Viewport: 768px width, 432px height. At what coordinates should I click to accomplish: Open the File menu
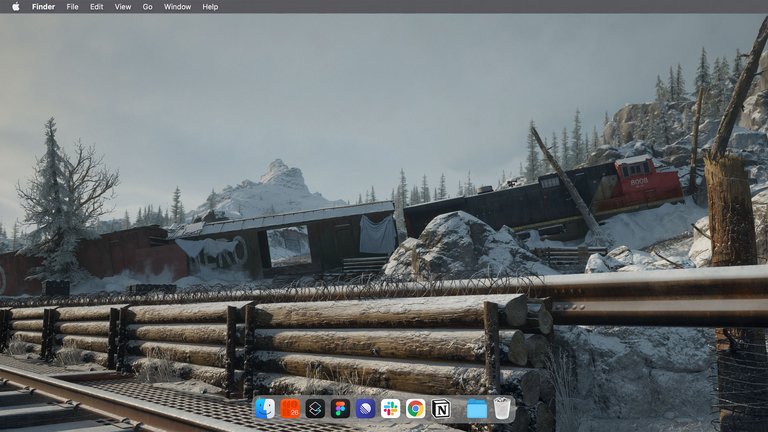pyautogui.click(x=72, y=7)
